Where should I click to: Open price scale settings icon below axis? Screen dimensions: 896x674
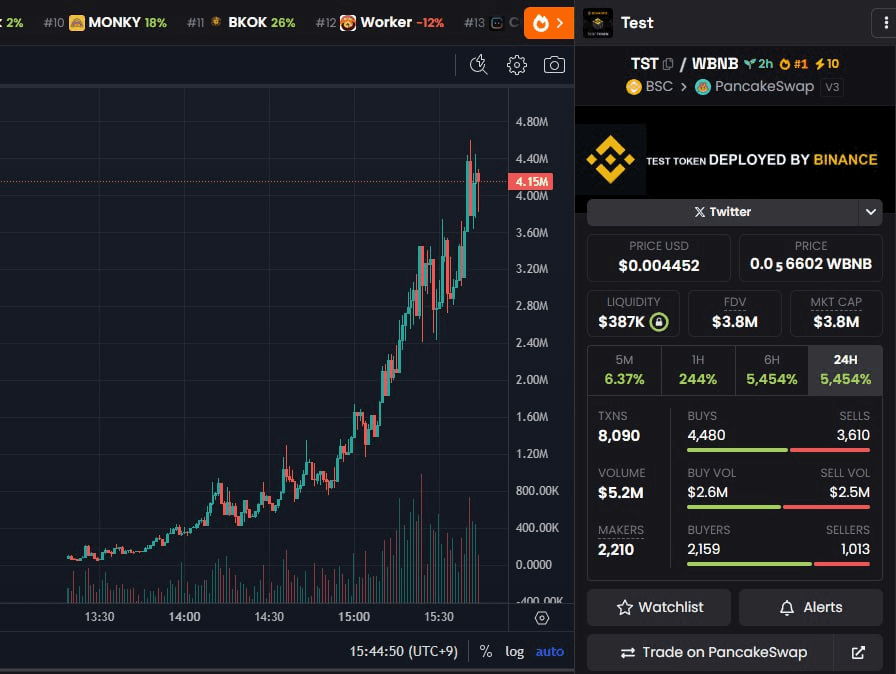542,618
